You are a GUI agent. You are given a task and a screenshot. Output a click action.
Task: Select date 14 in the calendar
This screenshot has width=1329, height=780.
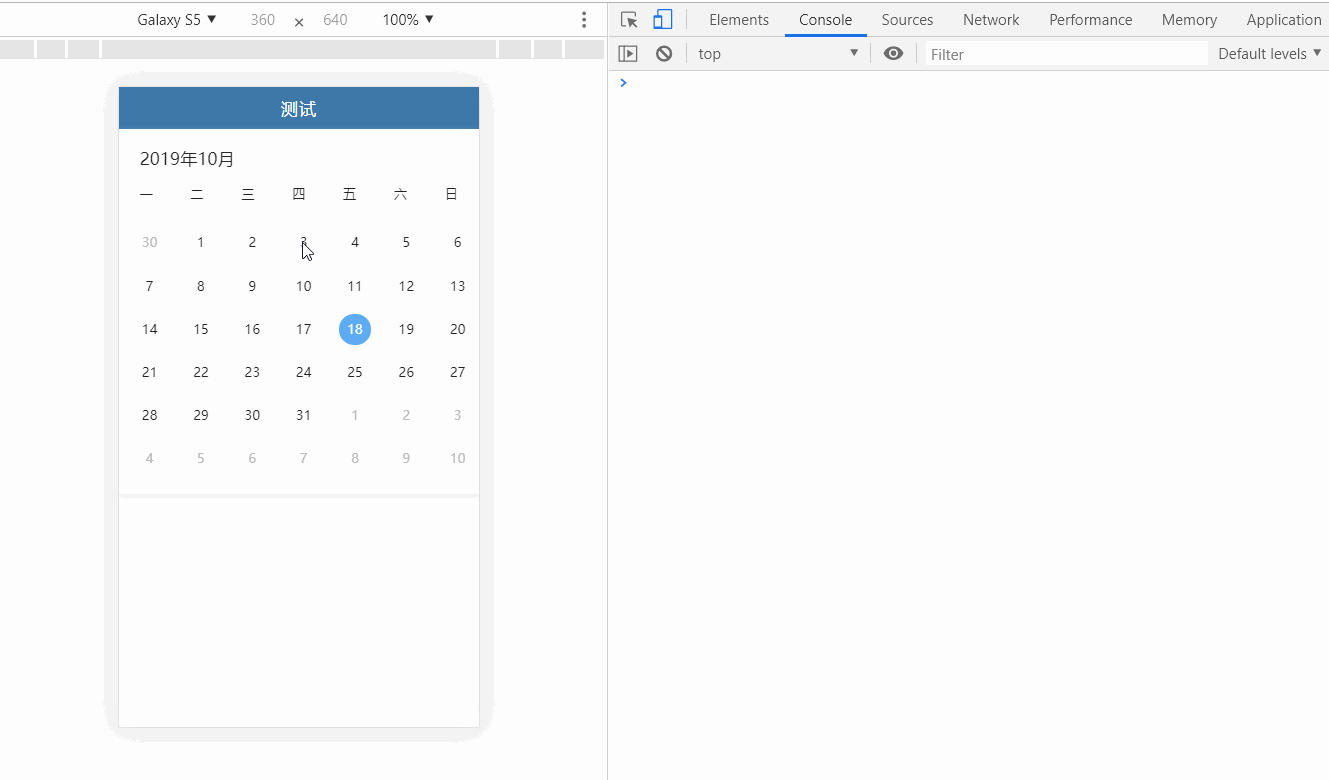(x=150, y=329)
